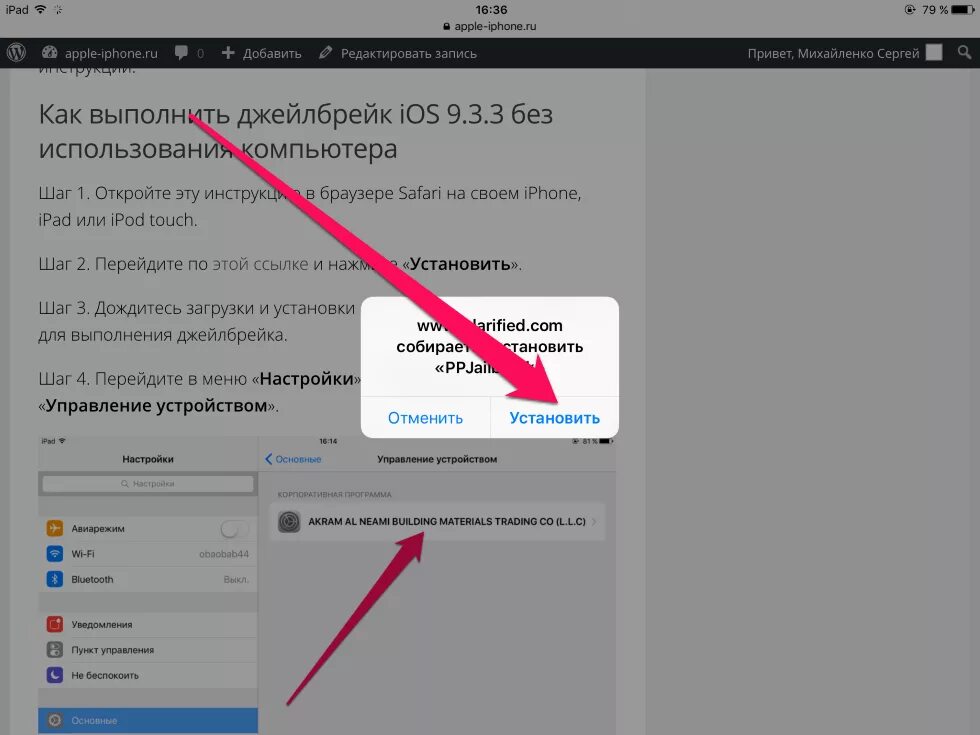Image resolution: width=980 pixels, height=735 pixels.
Task: Click the bold Управление устройством text
Action: (x=156, y=406)
